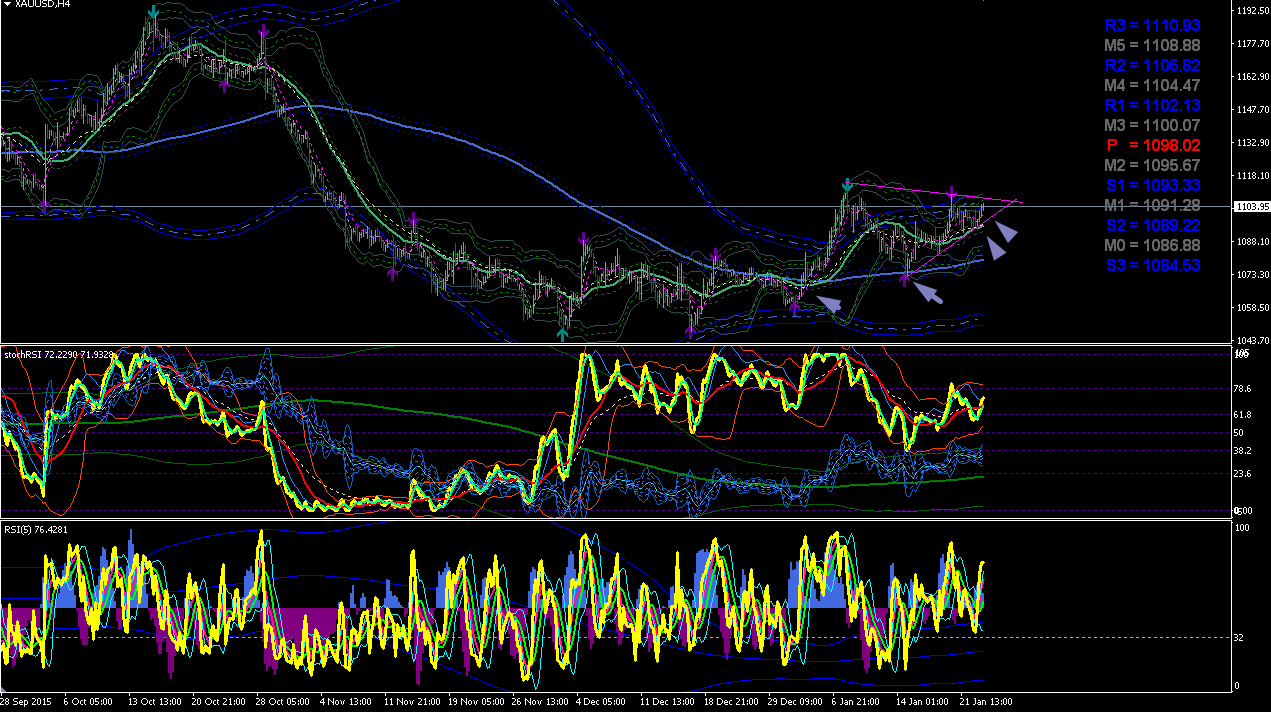
Task: Click the 1132.90 price scale value
Action: pyautogui.click(x=1251, y=143)
